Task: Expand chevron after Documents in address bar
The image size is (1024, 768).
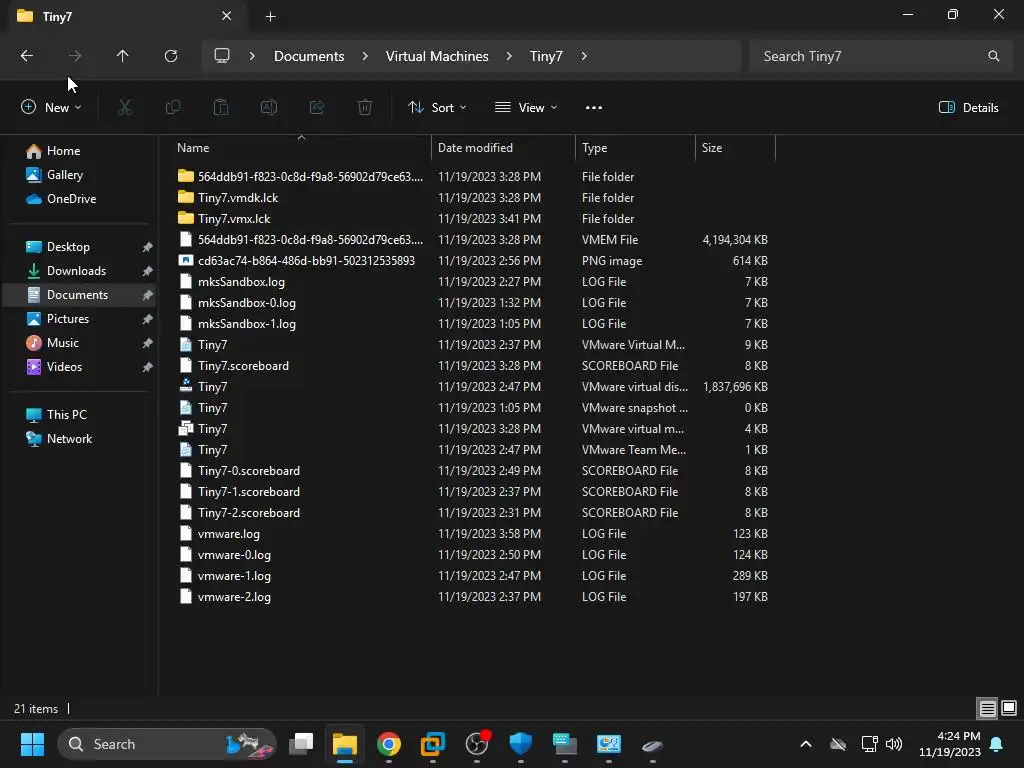Action: (365, 56)
